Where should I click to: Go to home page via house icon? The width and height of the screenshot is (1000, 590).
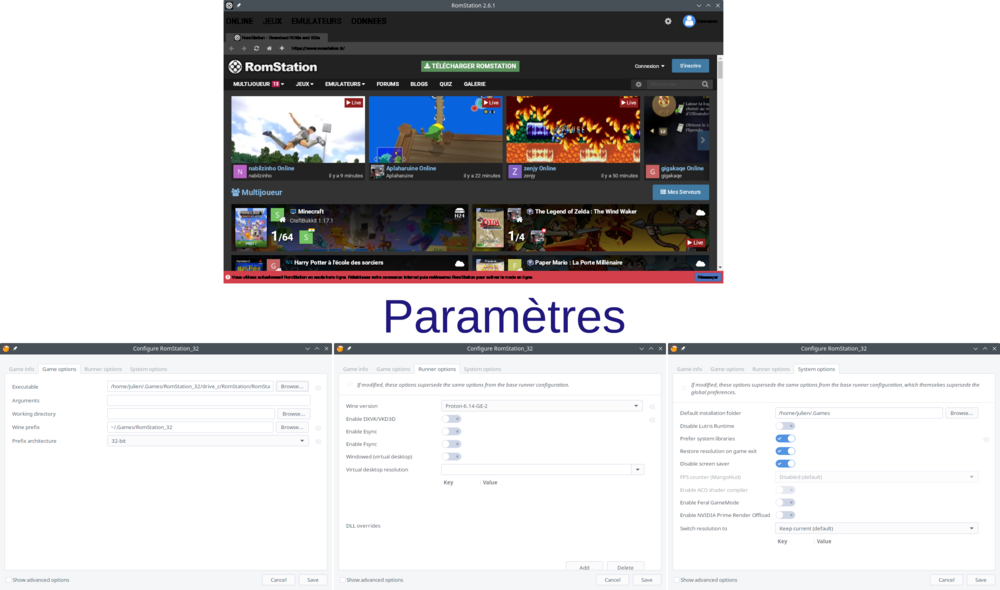click(x=269, y=48)
